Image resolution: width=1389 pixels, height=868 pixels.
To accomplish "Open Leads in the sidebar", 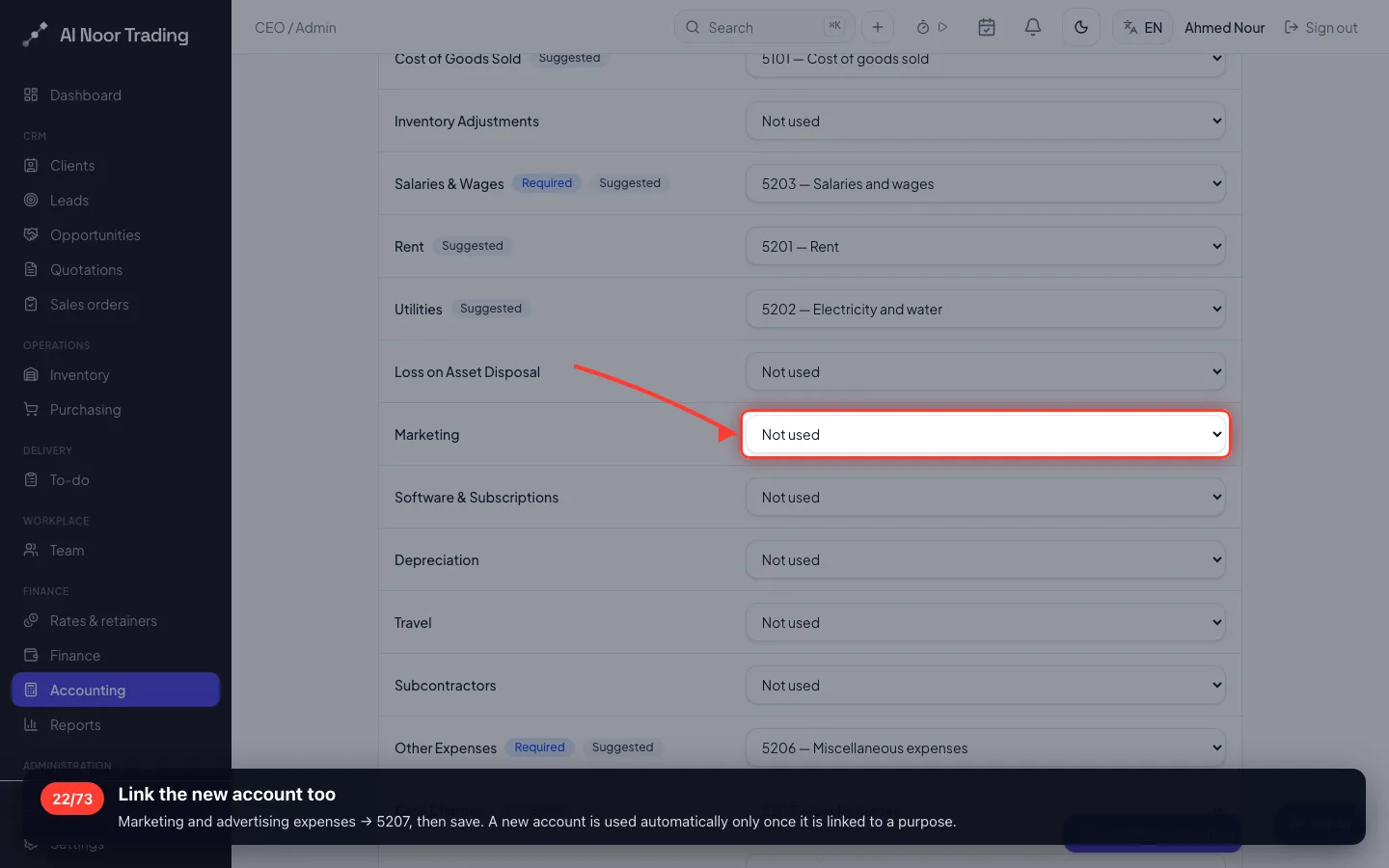I will pyautogui.click(x=116, y=200).
